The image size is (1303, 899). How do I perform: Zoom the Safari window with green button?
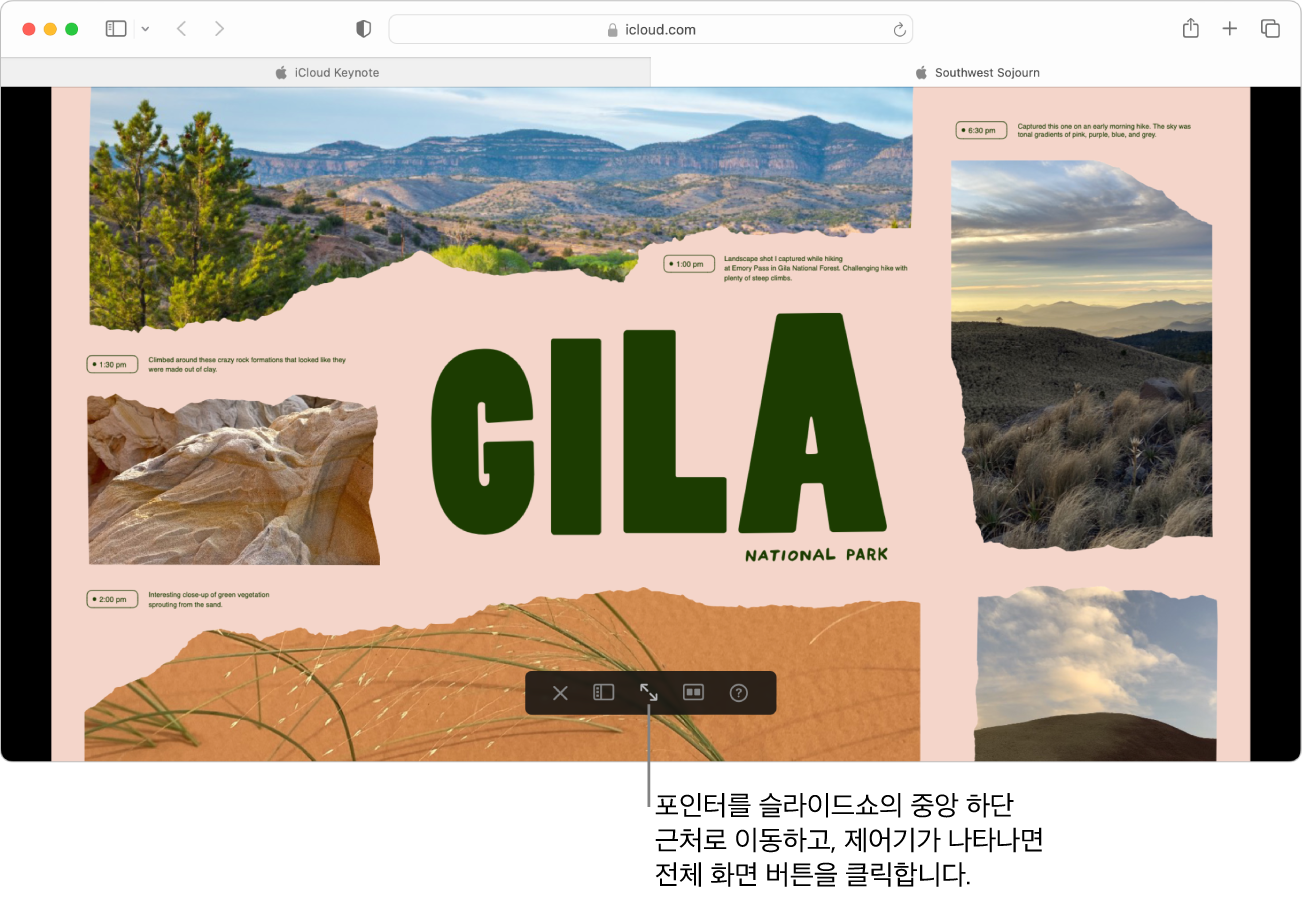(x=72, y=29)
